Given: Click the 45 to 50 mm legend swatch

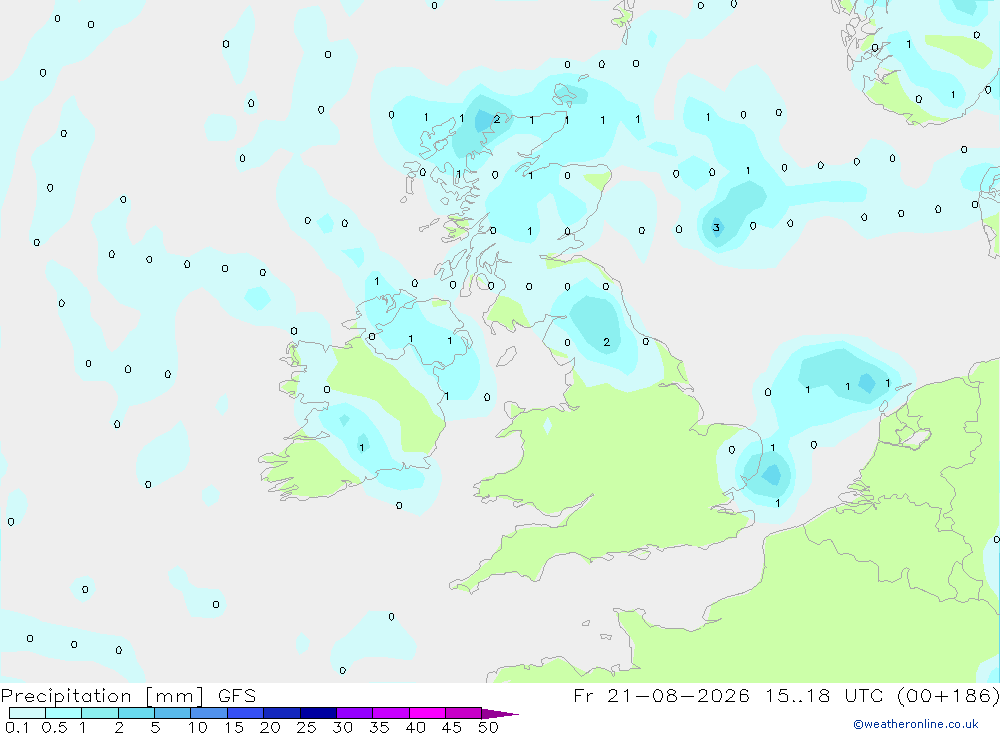Looking at the screenshot, I should 464,713.
